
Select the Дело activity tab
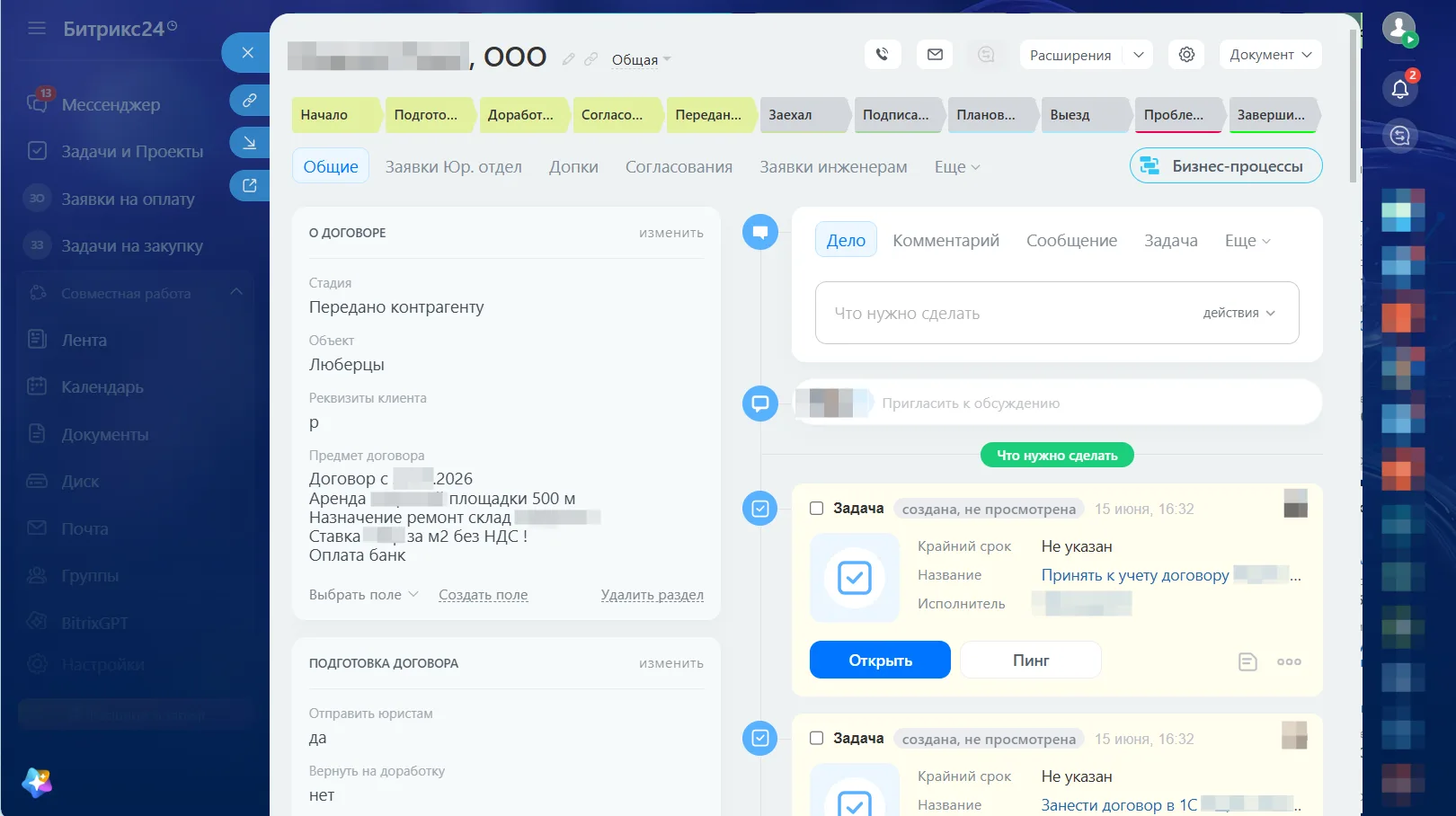(x=846, y=240)
